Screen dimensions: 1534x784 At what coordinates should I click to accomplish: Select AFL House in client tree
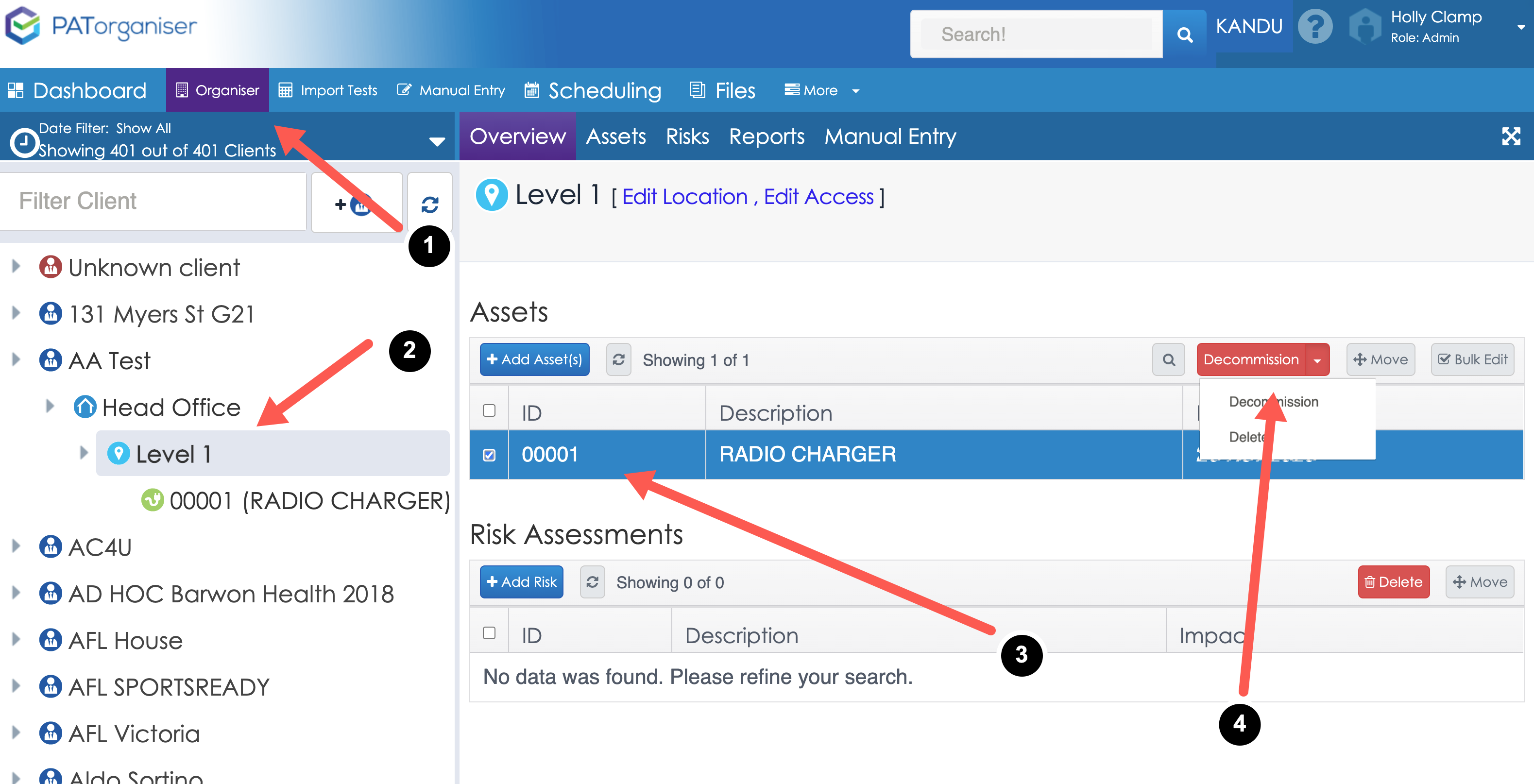click(125, 641)
